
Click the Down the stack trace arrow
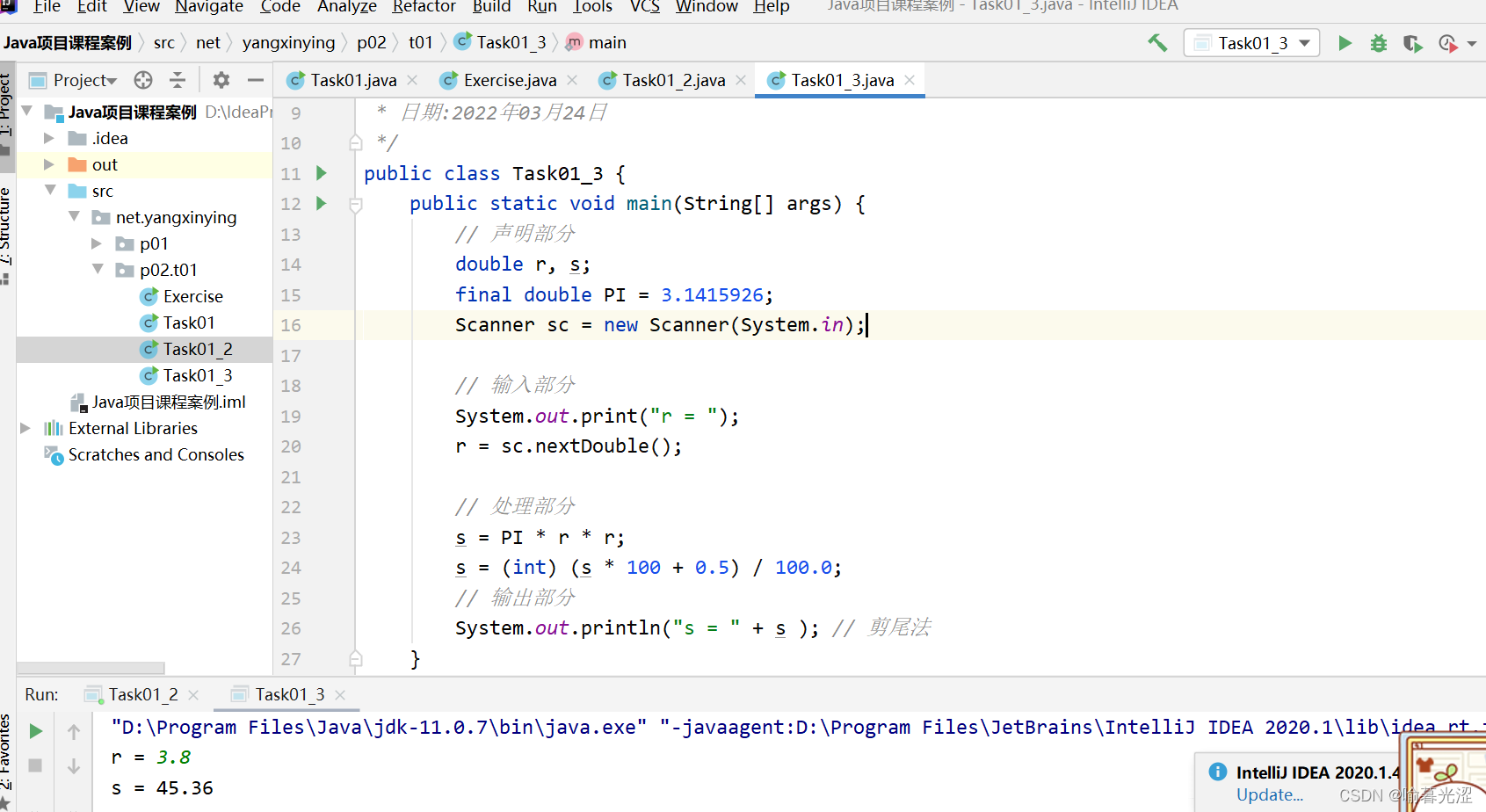pos(74,766)
